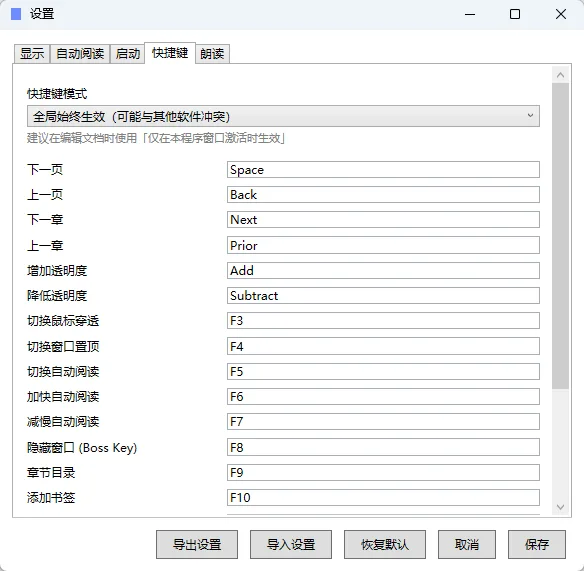Click the 导出设置 button
Viewport: 584px width, 571px height.
click(197, 545)
